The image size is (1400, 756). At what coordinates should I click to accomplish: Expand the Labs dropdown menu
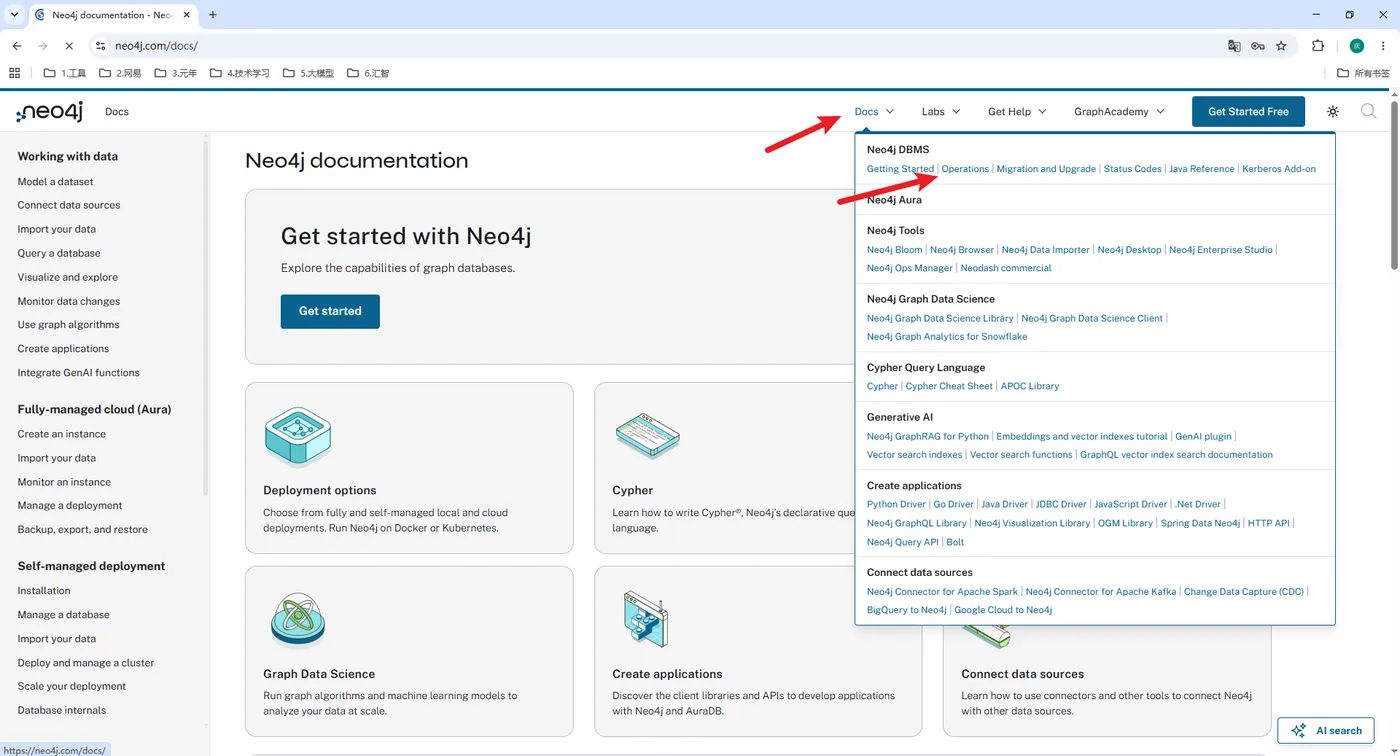click(x=941, y=112)
